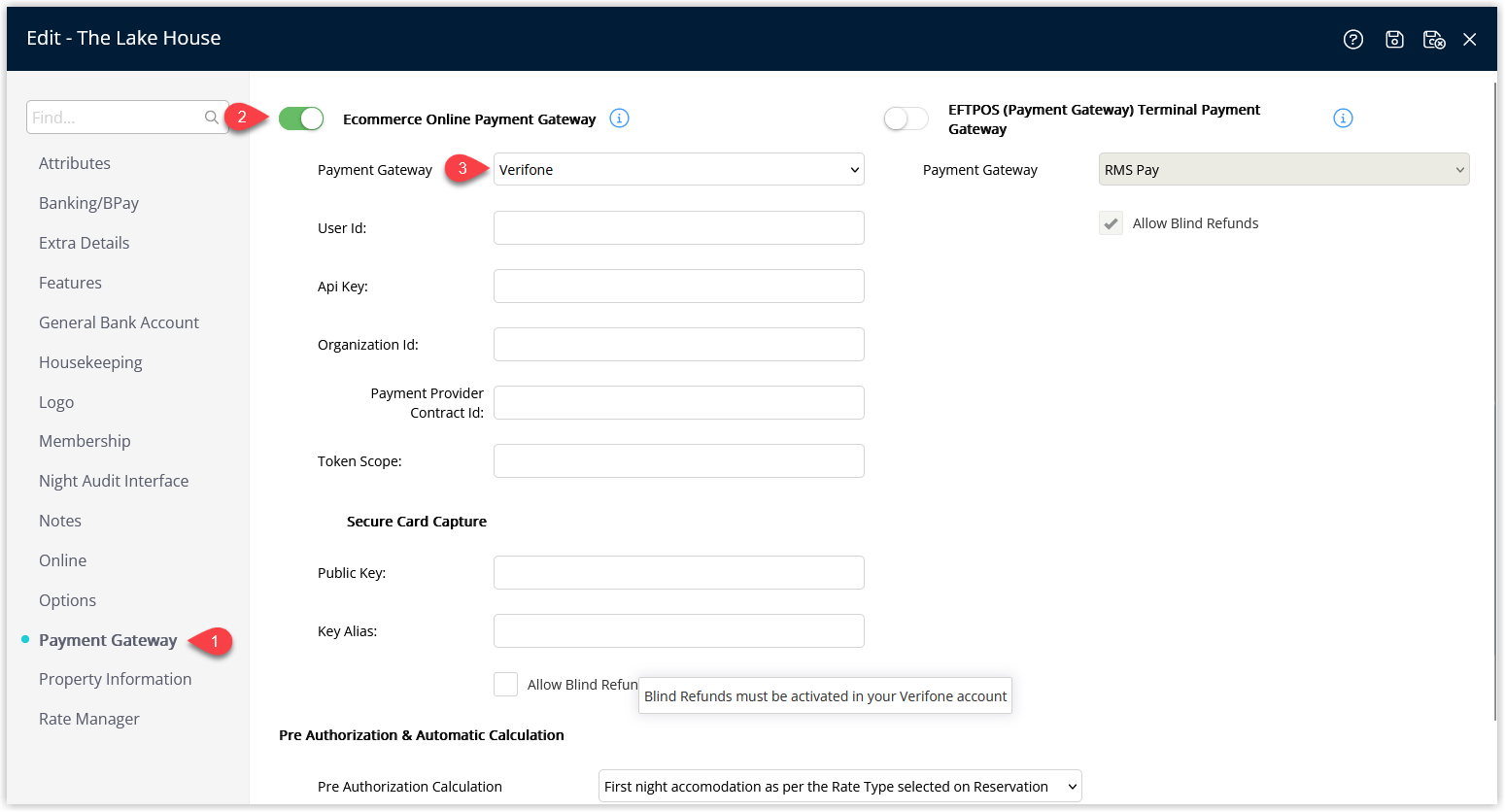The width and height of the screenshot is (1505, 812).
Task: Open the Membership section
Action: pyautogui.click(x=85, y=441)
